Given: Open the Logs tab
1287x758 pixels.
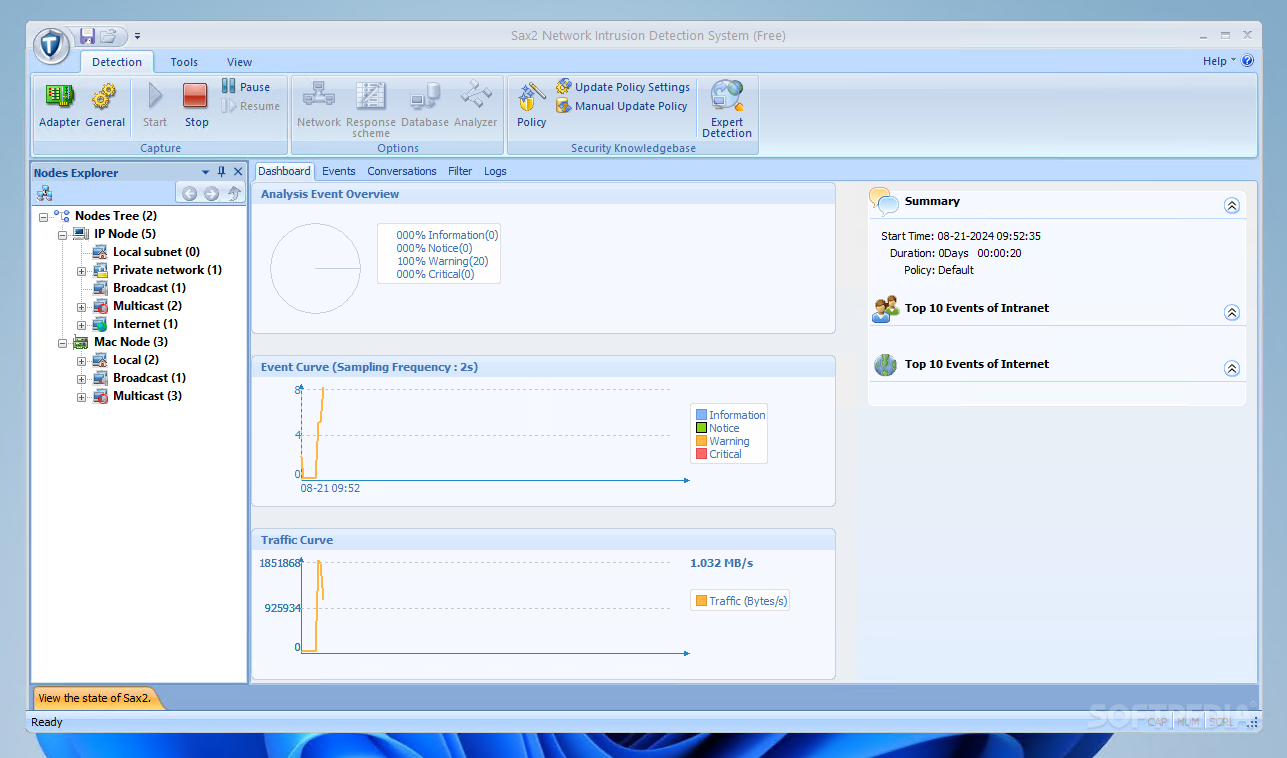Looking at the screenshot, I should [495, 171].
